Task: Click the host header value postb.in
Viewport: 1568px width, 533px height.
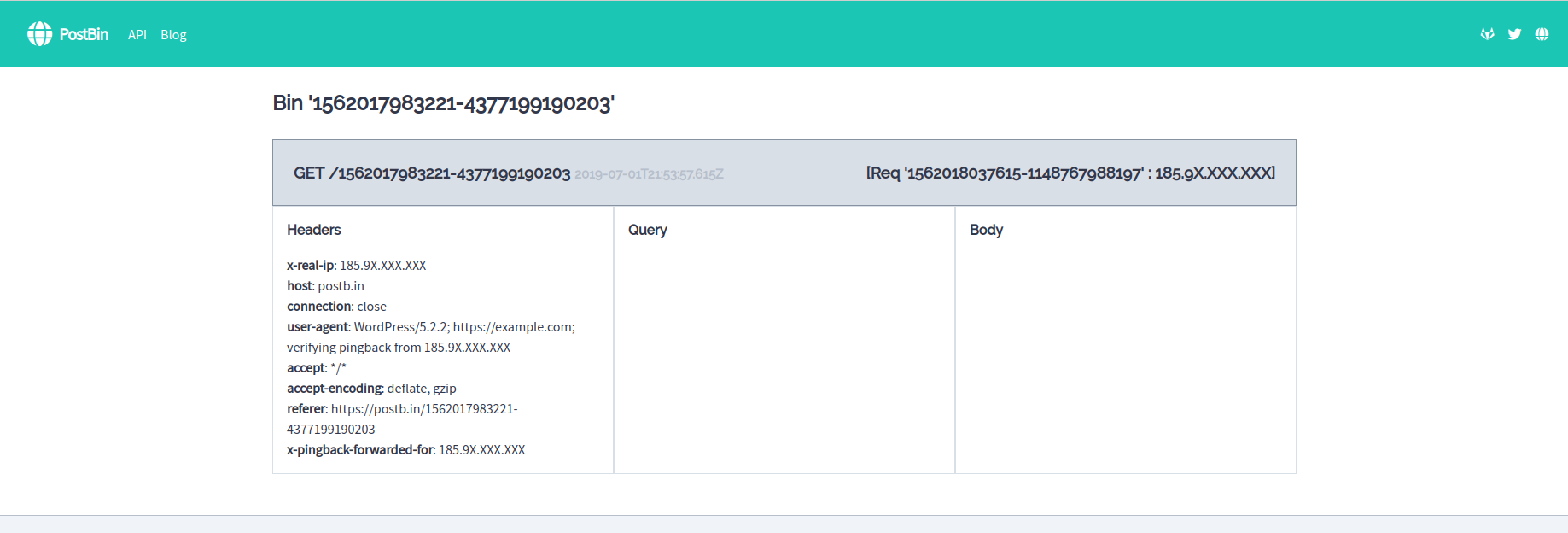Action: pos(341,286)
